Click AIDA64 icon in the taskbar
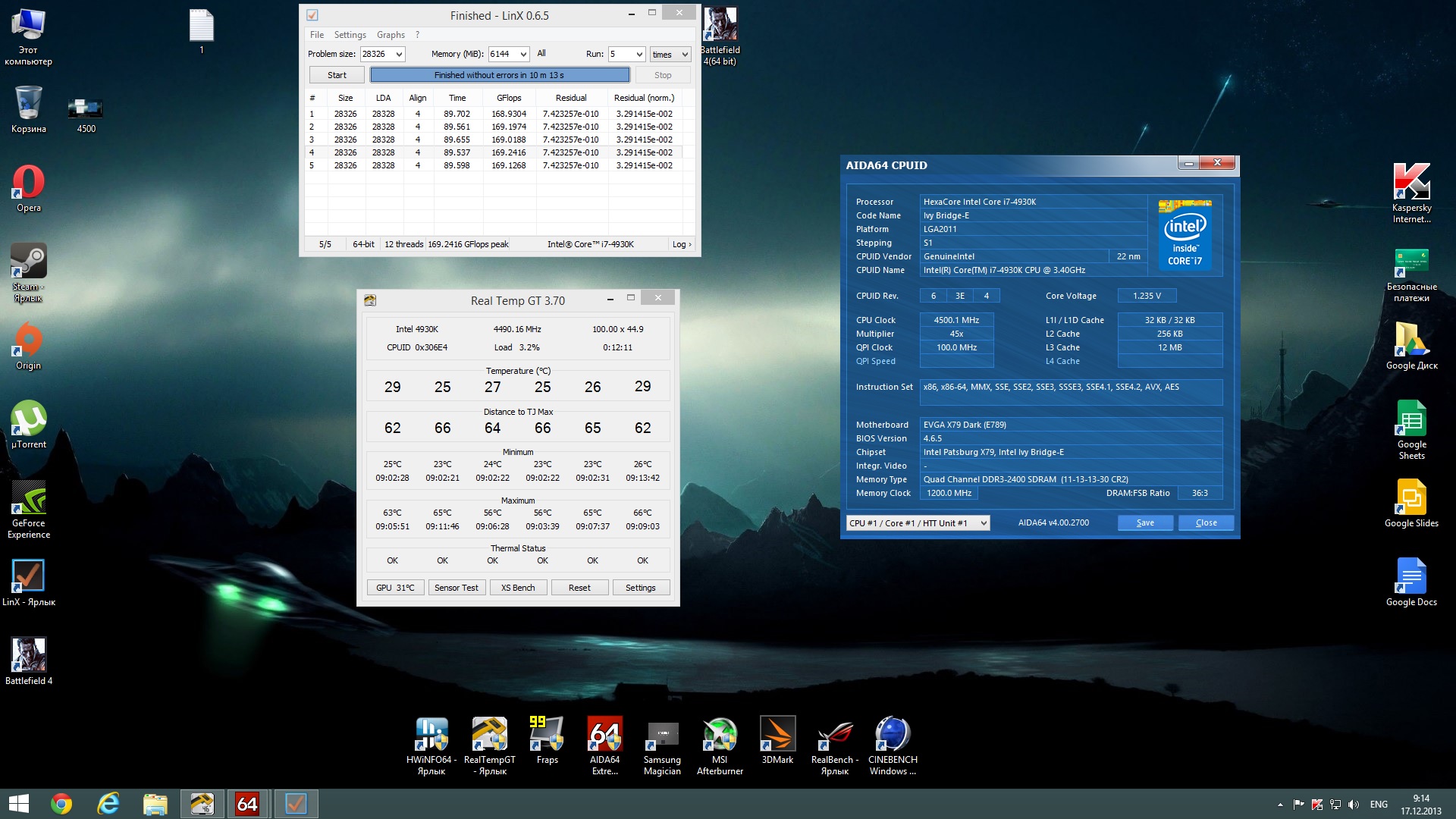This screenshot has width=1456, height=819. pos(247,804)
